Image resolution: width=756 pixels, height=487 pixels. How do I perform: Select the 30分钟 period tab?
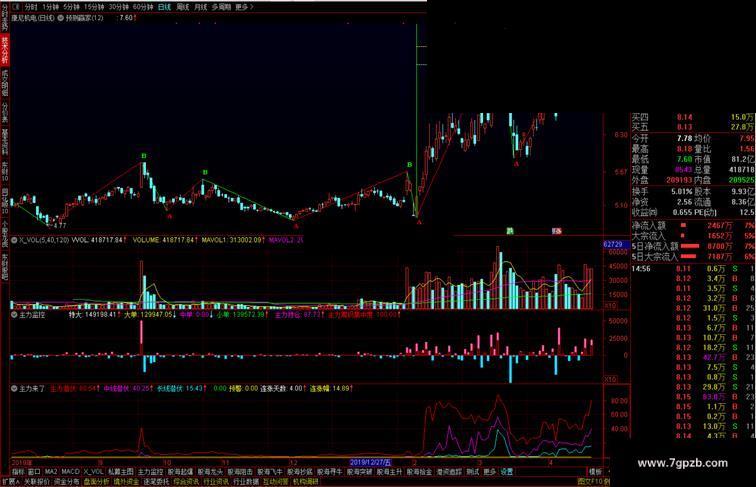(119, 7)
